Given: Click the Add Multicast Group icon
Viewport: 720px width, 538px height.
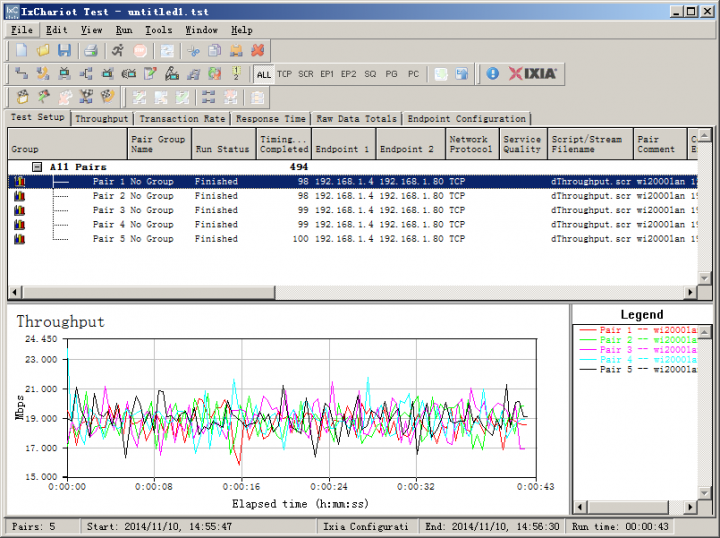Looking at the screenshot, I should (86, 73).
